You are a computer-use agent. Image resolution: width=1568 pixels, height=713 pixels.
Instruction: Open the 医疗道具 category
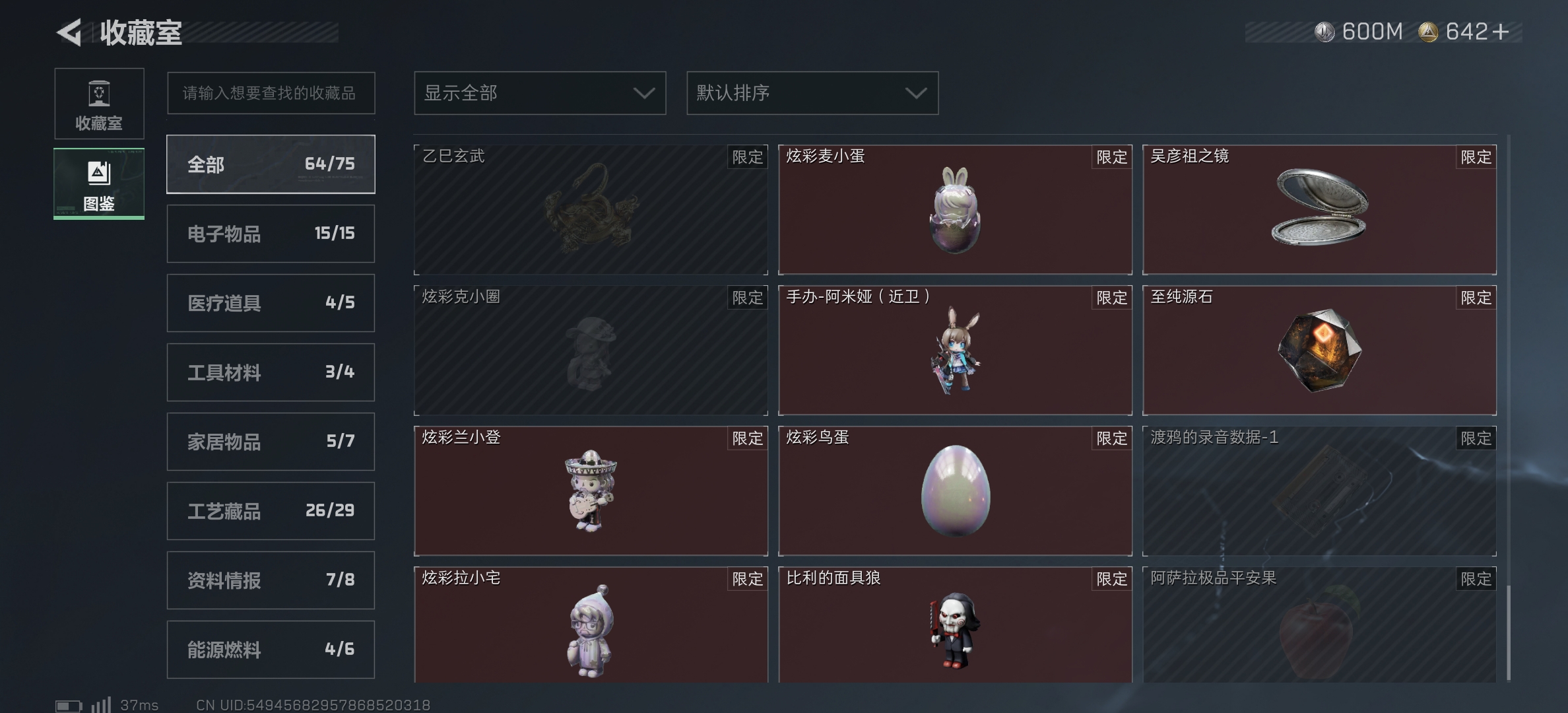(x=271, y=303)
